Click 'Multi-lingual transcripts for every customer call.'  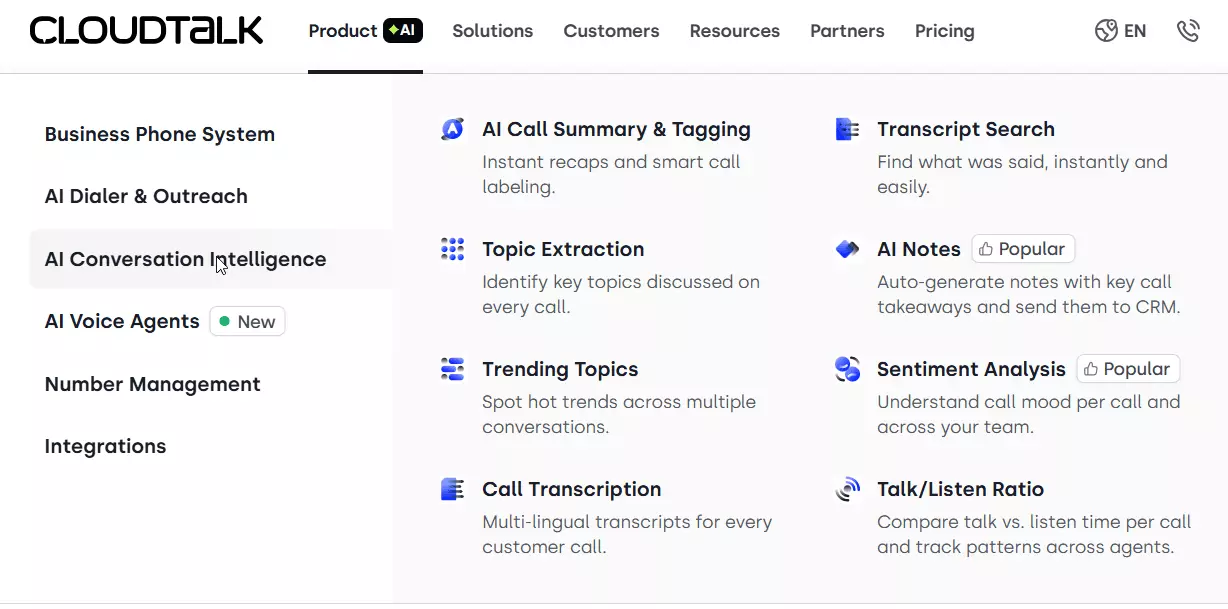click(627, 534)
